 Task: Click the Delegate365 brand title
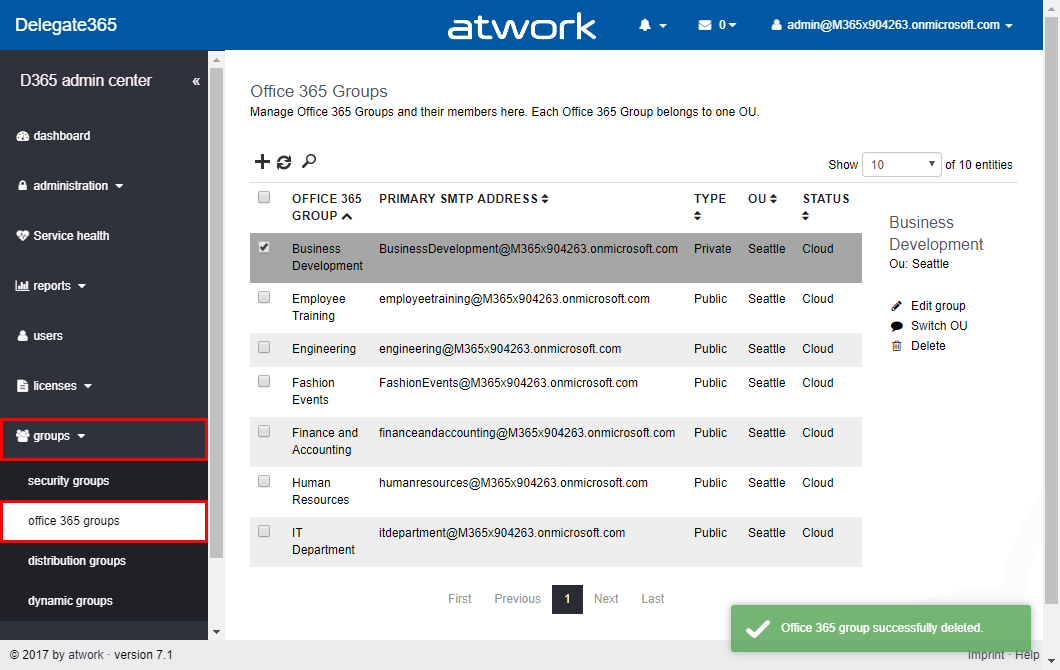[66, 25]
